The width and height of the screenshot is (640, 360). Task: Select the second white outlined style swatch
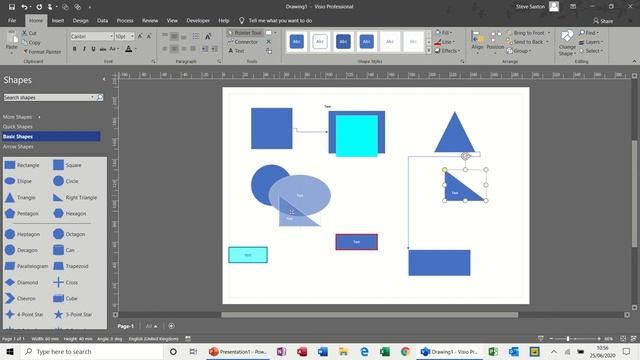[x=320, y=41]
